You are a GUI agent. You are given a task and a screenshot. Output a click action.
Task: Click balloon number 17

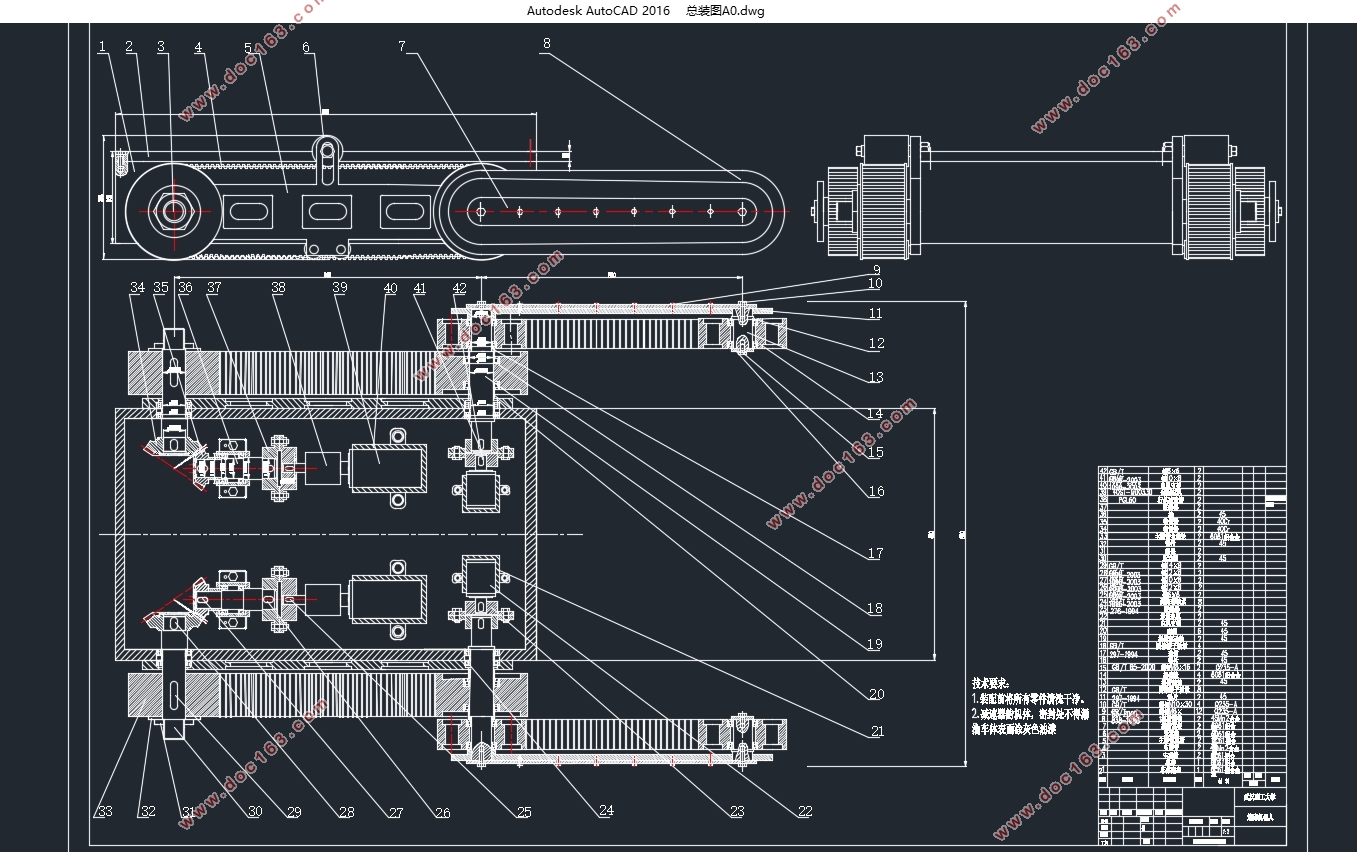point(876,553)
